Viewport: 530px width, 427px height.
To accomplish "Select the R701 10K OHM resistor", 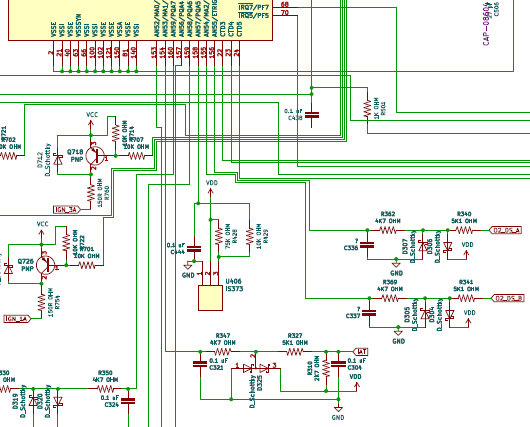I will point(87,265).
